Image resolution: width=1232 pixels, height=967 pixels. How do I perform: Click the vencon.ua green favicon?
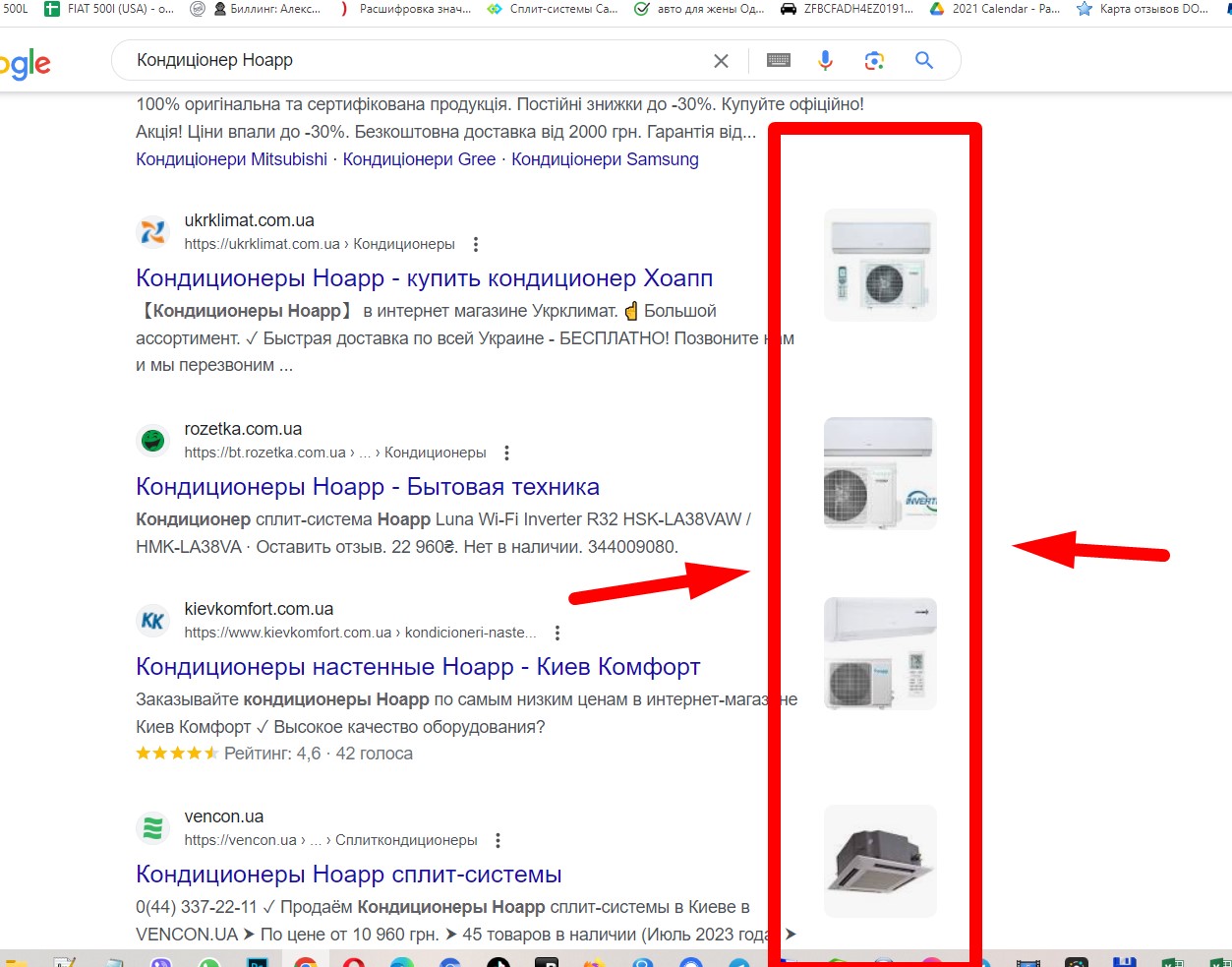[152, 828]
